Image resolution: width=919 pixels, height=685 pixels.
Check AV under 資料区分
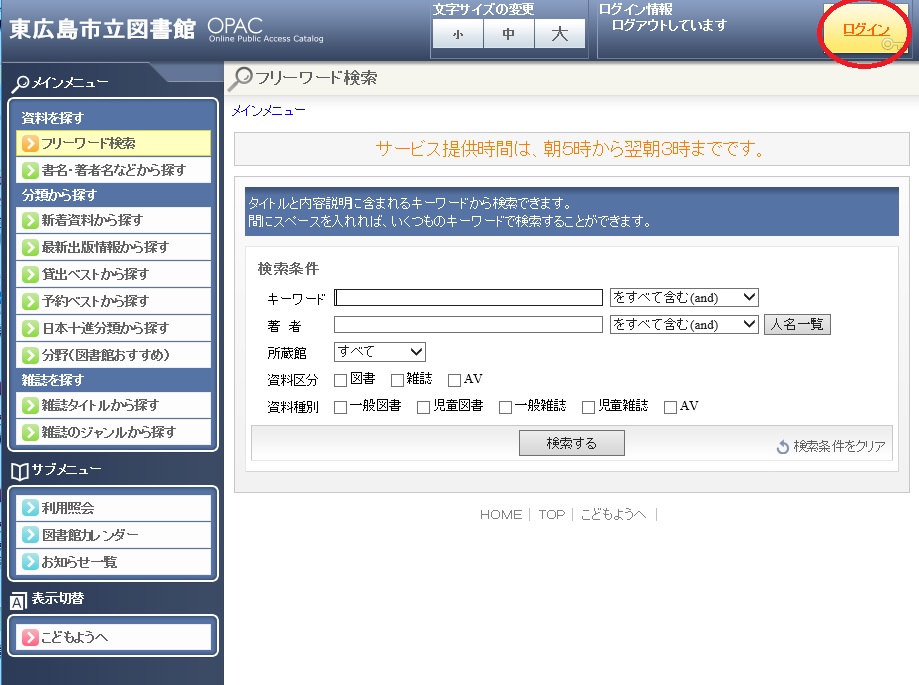[x=454, y=380]
